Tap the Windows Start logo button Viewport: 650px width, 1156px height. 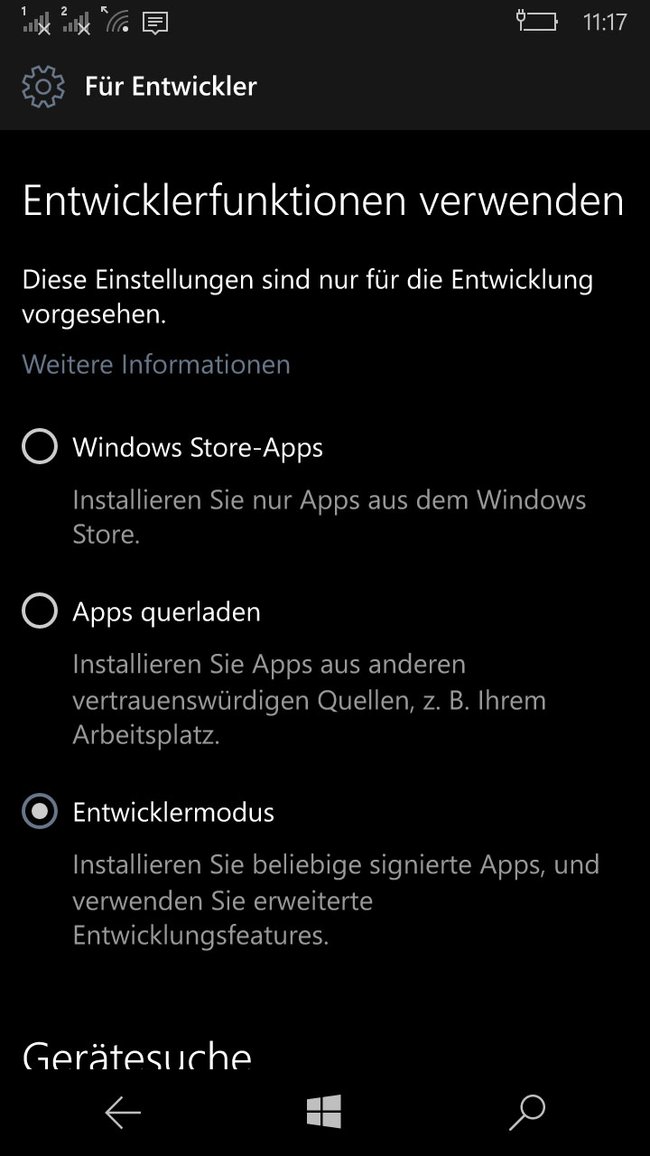(324, 1111)
